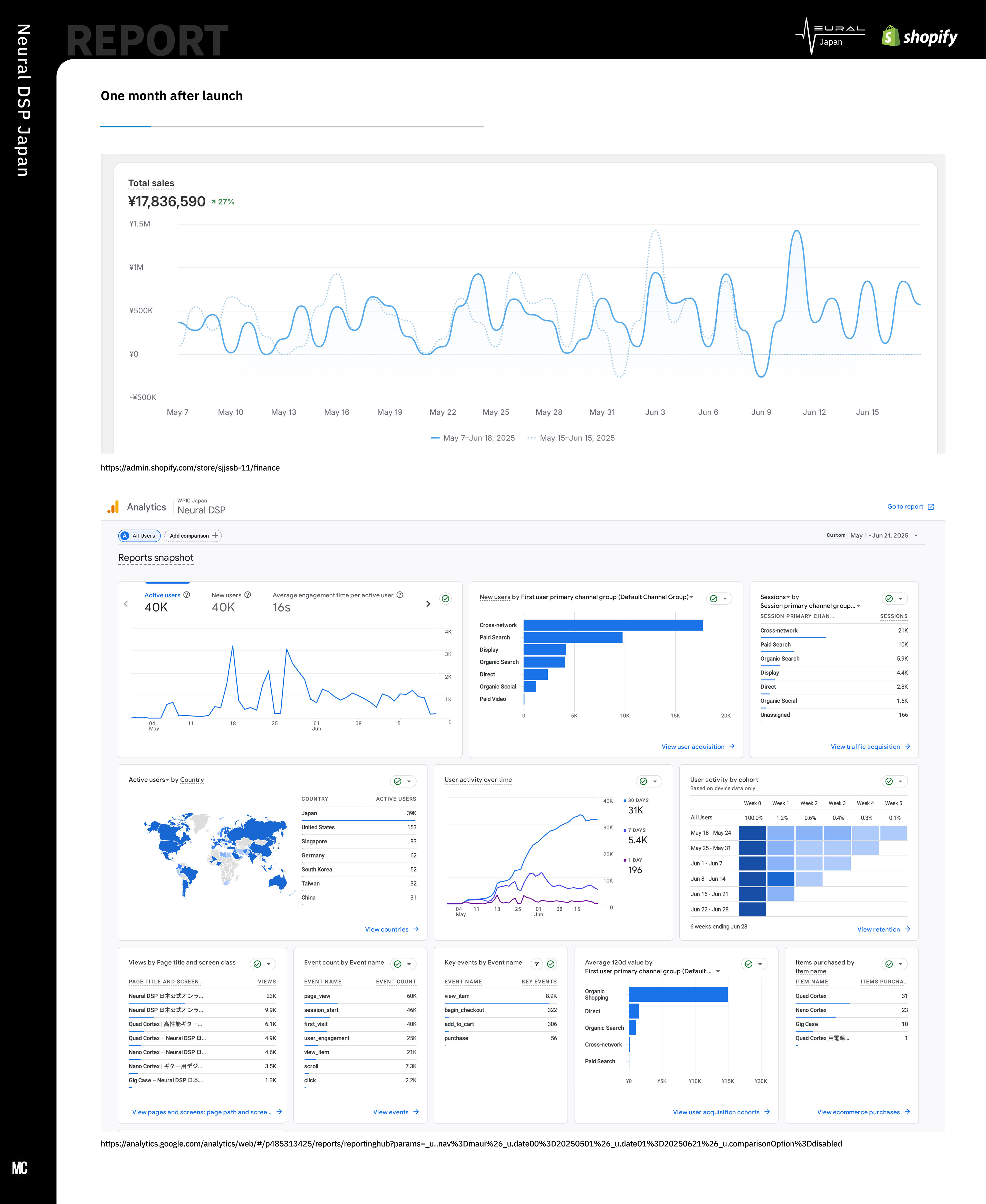This screenshot has width=986, height=1204.
Task: Click May 18 - May 24 cohort Week 0 cell
Action: pyautogui.click(x=753, y=833)
